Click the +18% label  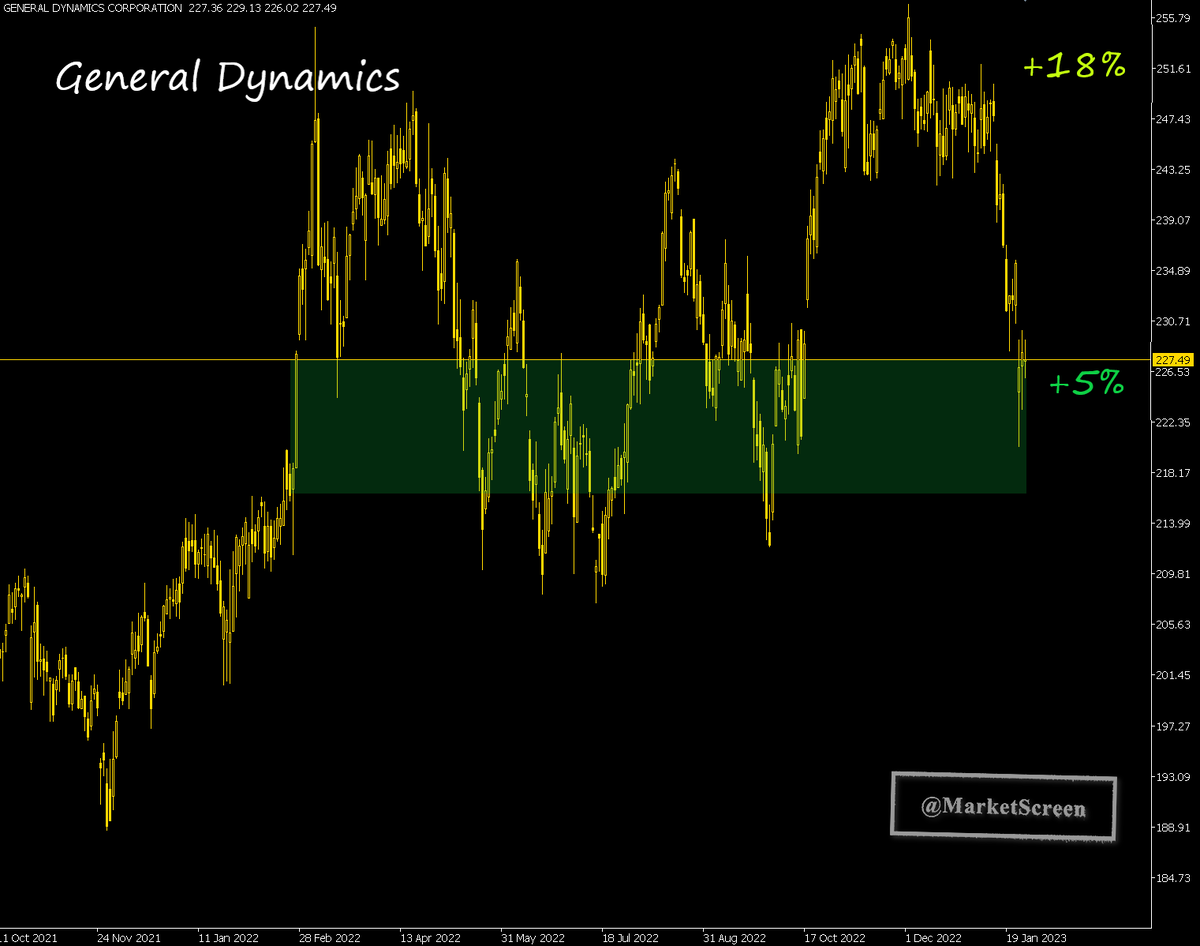[1074, 67]
